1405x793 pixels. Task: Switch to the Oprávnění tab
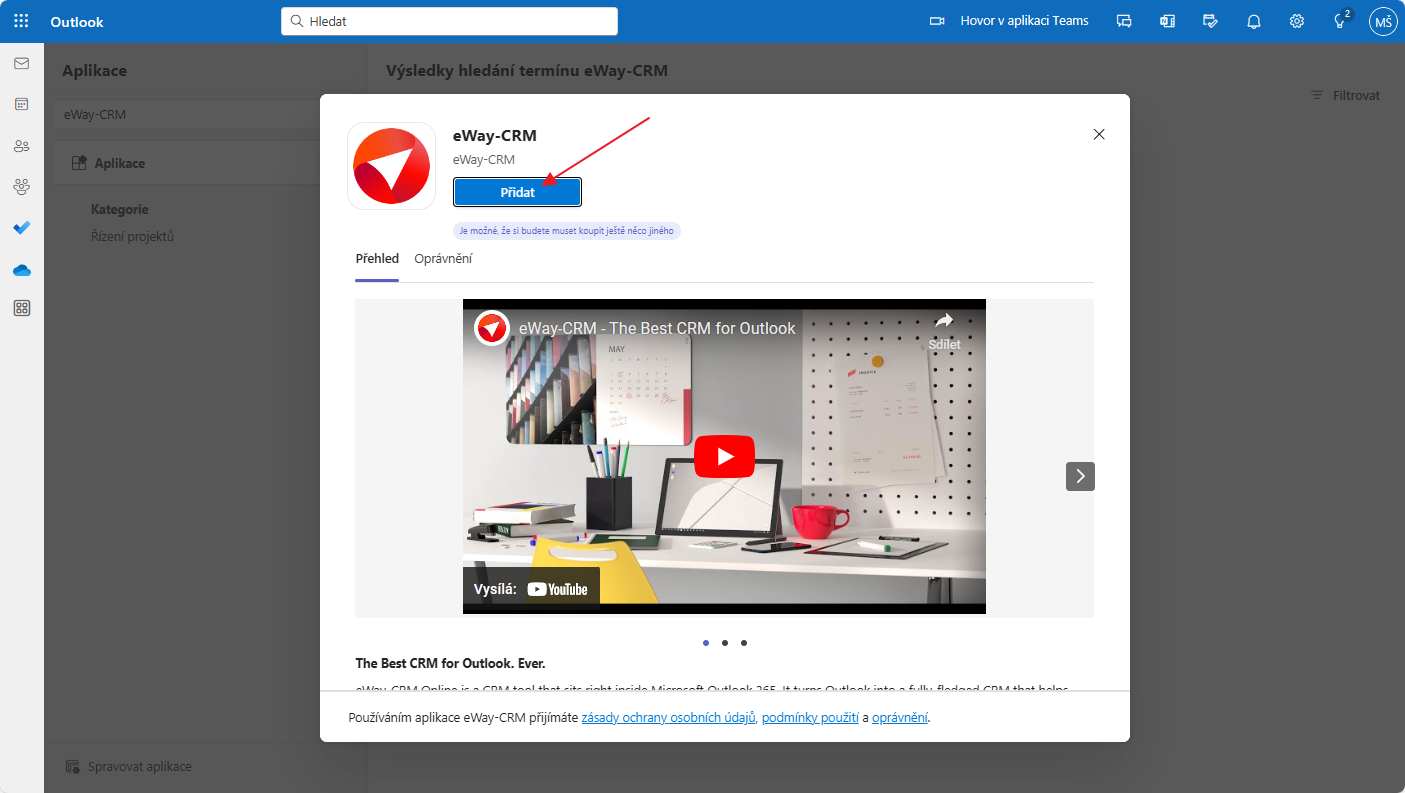443,258
